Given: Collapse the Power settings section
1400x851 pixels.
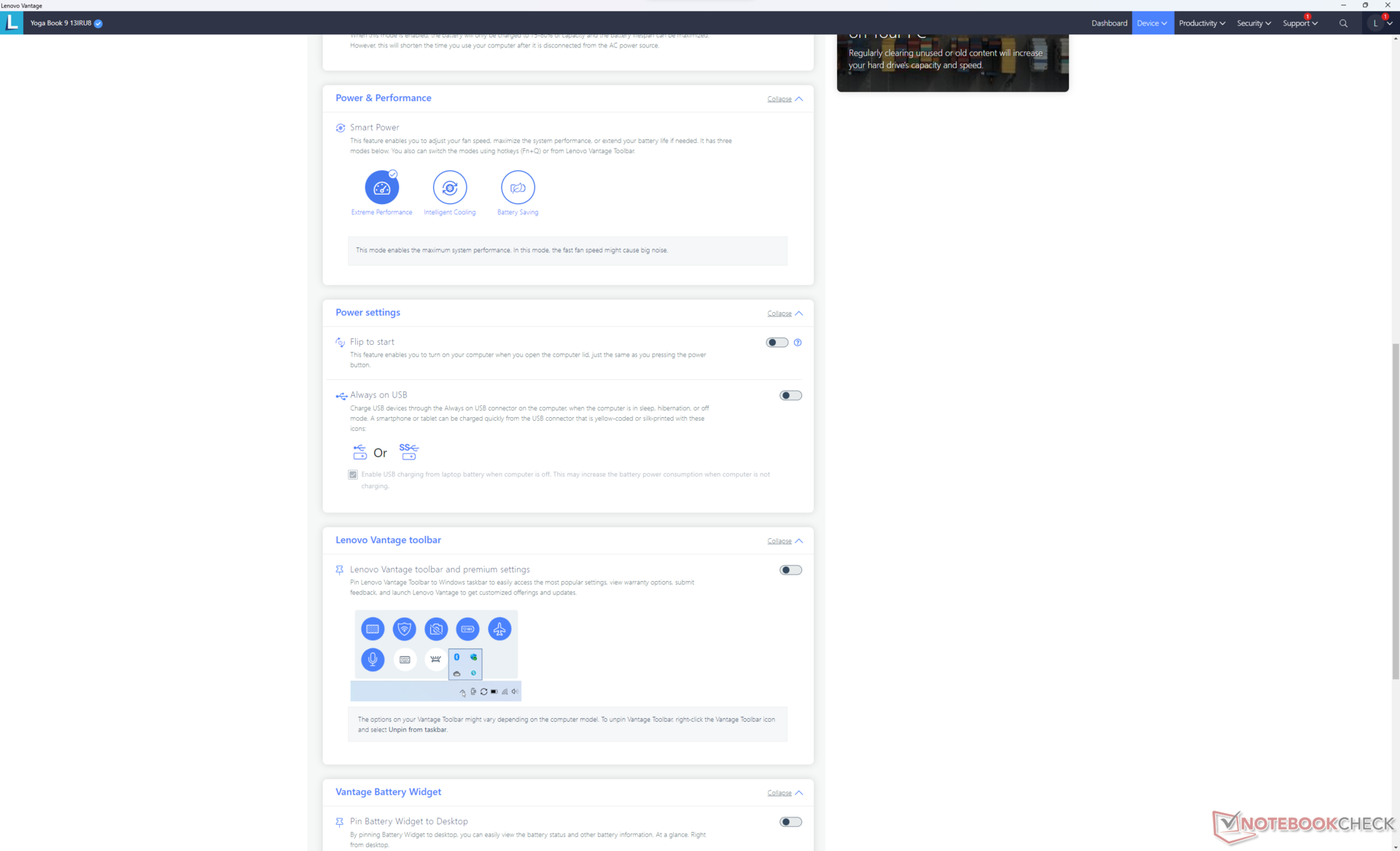Looking at the screenshot, I should [785, 313].
